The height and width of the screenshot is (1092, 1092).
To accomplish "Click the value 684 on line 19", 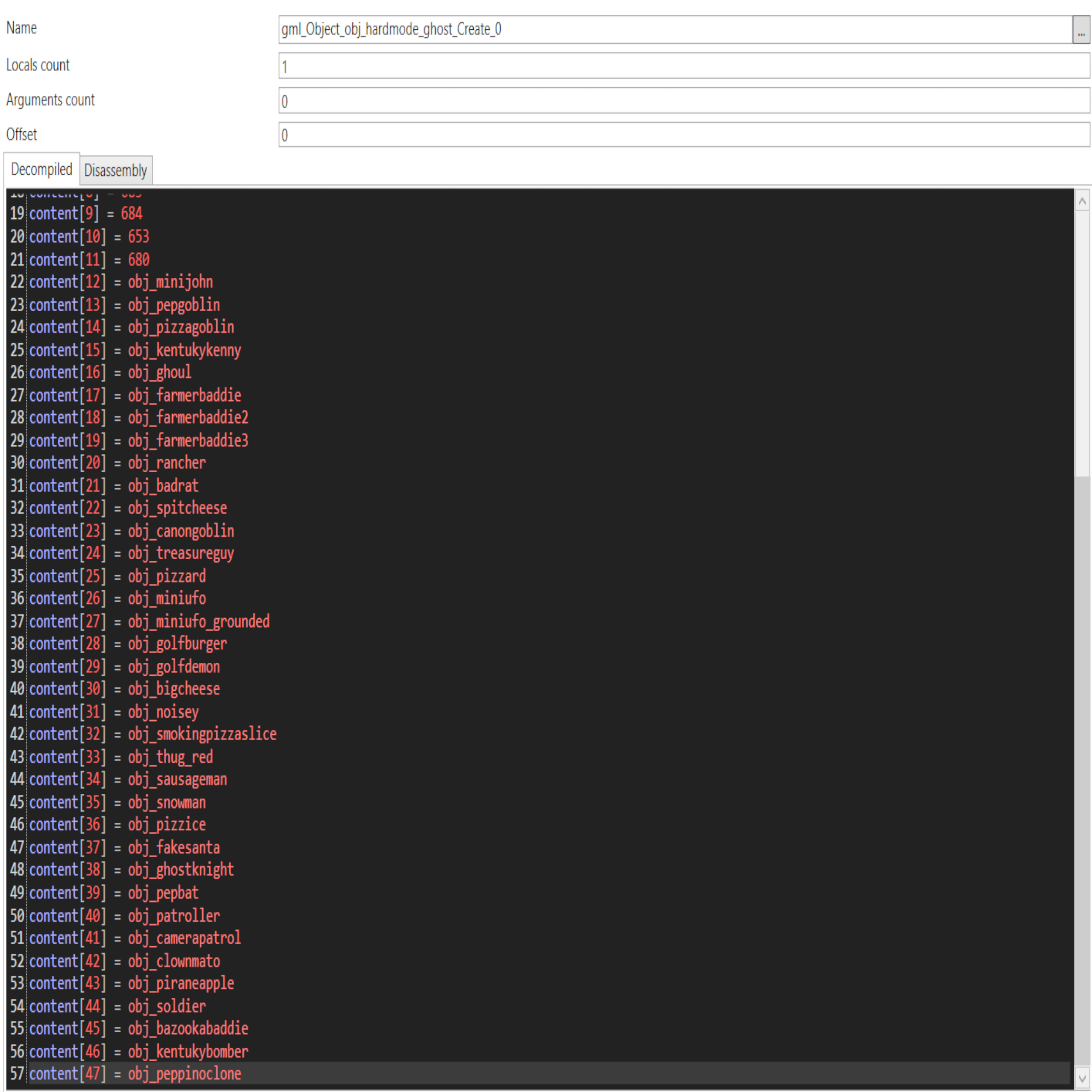I will (131, 213).
